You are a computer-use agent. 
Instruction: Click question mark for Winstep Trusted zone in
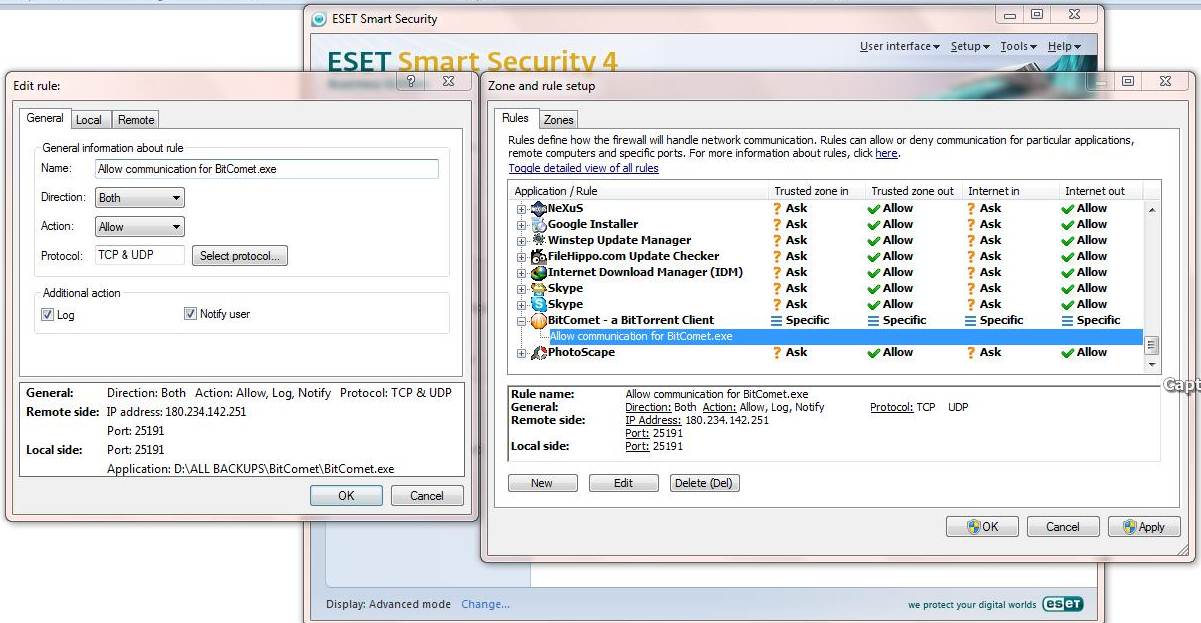(x=776, y=240)
